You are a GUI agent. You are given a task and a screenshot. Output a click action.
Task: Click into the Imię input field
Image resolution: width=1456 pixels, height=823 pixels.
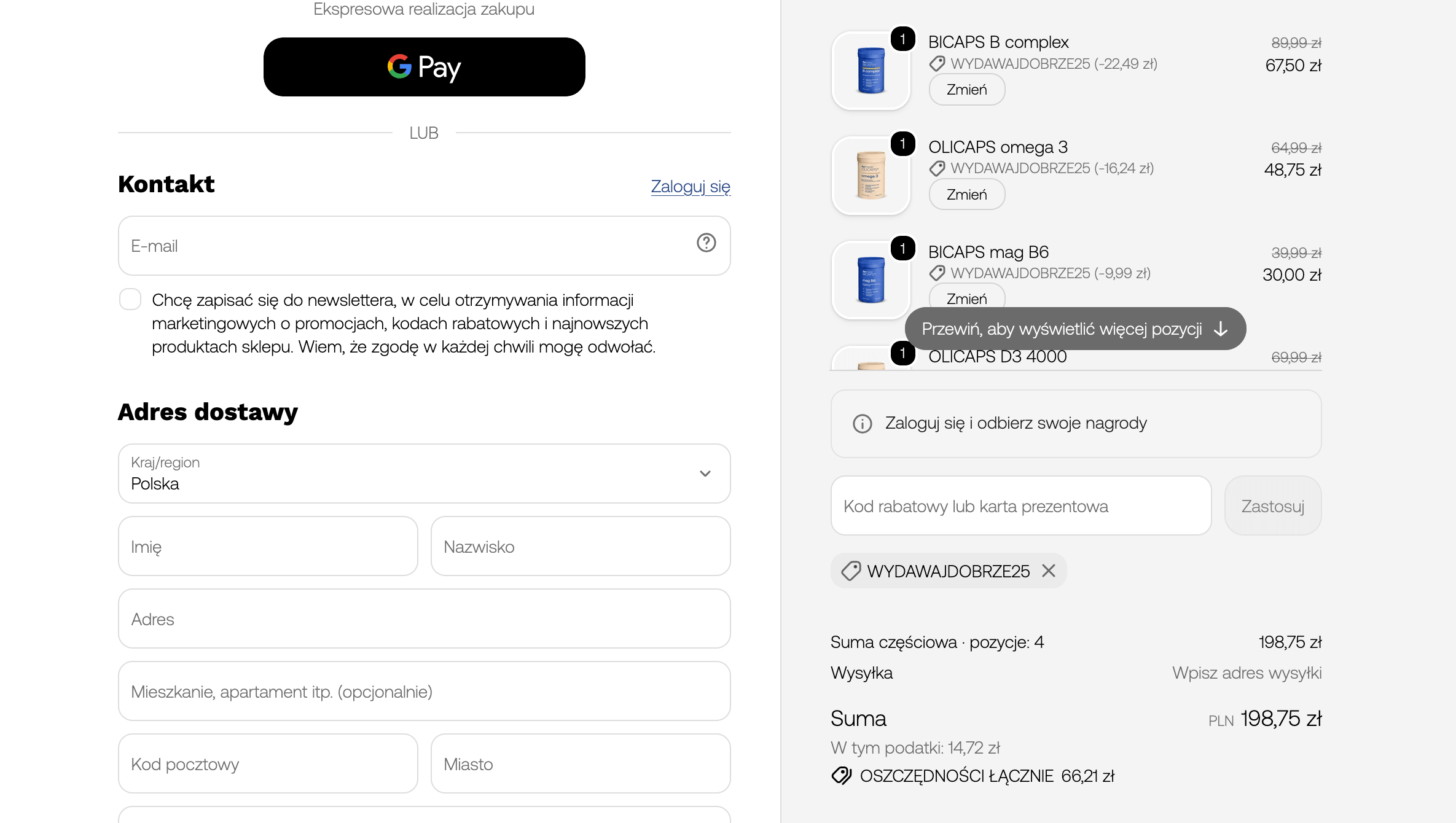(268, 547)
